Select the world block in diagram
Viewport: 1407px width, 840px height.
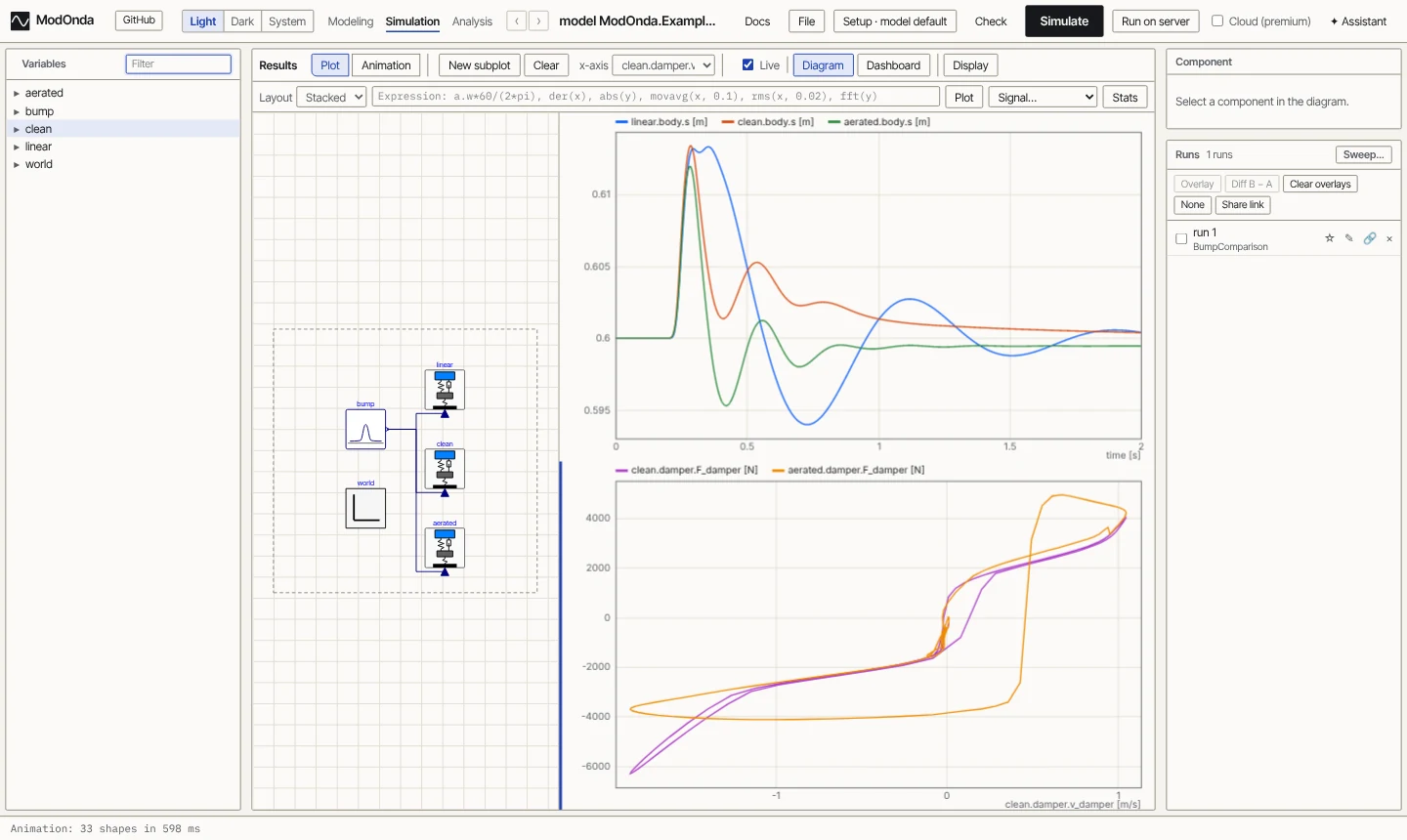click(x=365, y=508)
